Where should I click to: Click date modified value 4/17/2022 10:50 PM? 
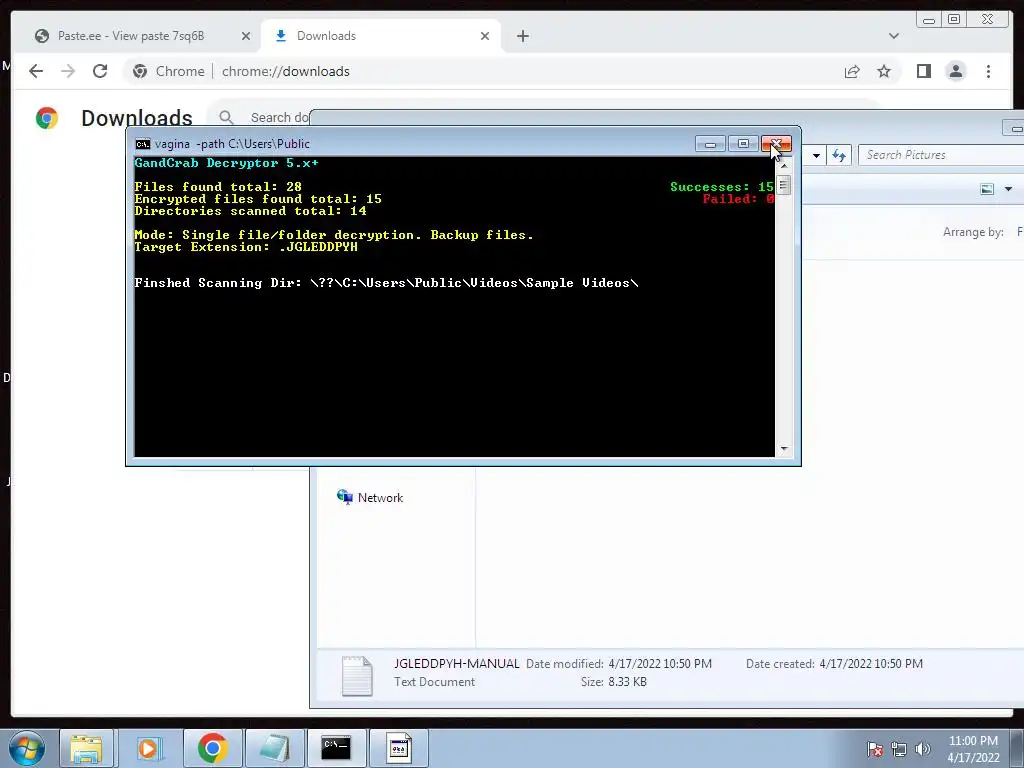point(660,664)
